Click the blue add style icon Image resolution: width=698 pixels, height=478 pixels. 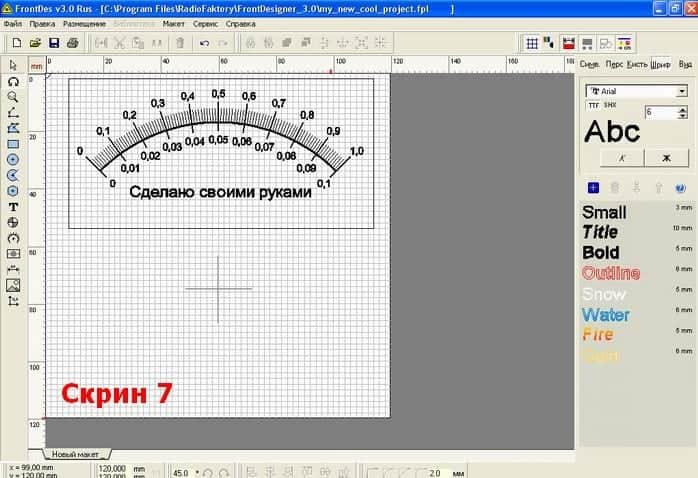point(593,188)
